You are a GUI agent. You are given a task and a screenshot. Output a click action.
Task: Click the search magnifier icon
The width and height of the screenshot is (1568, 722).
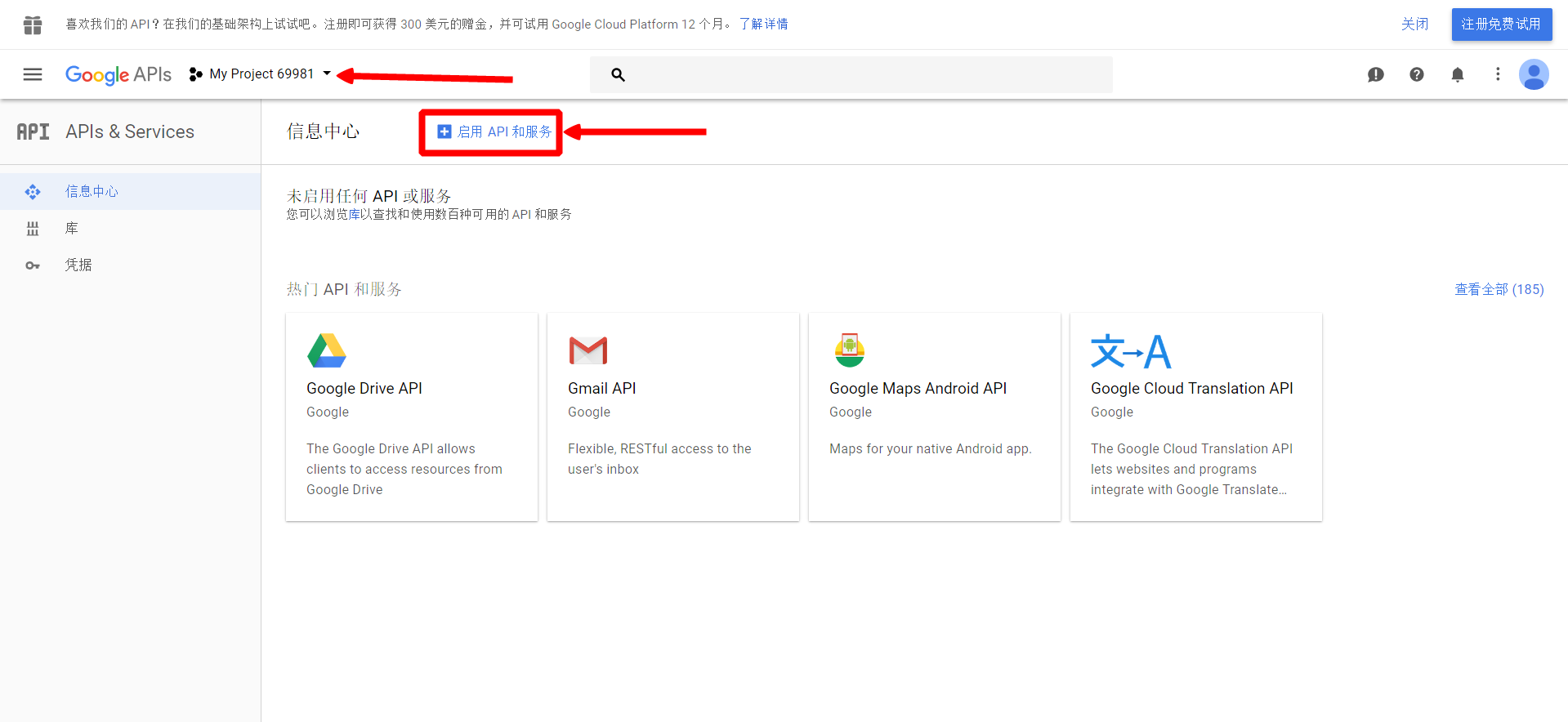pos(618,74)
